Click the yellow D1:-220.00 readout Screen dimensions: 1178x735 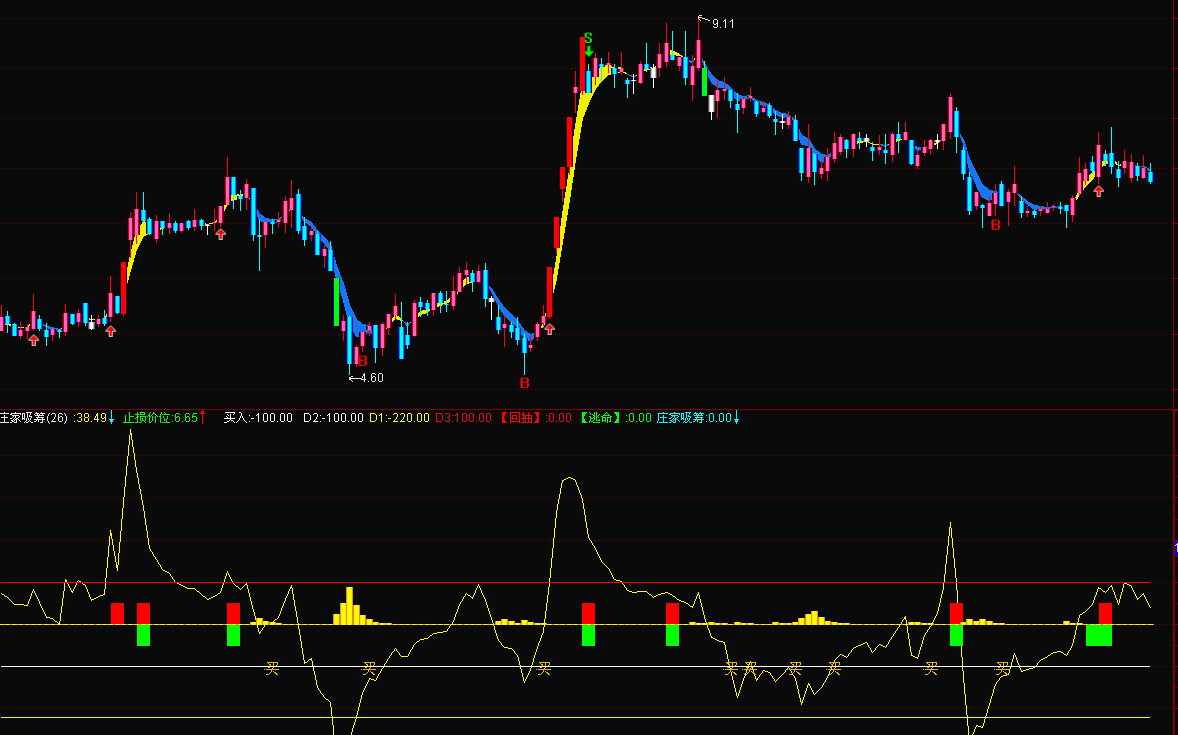399,418
